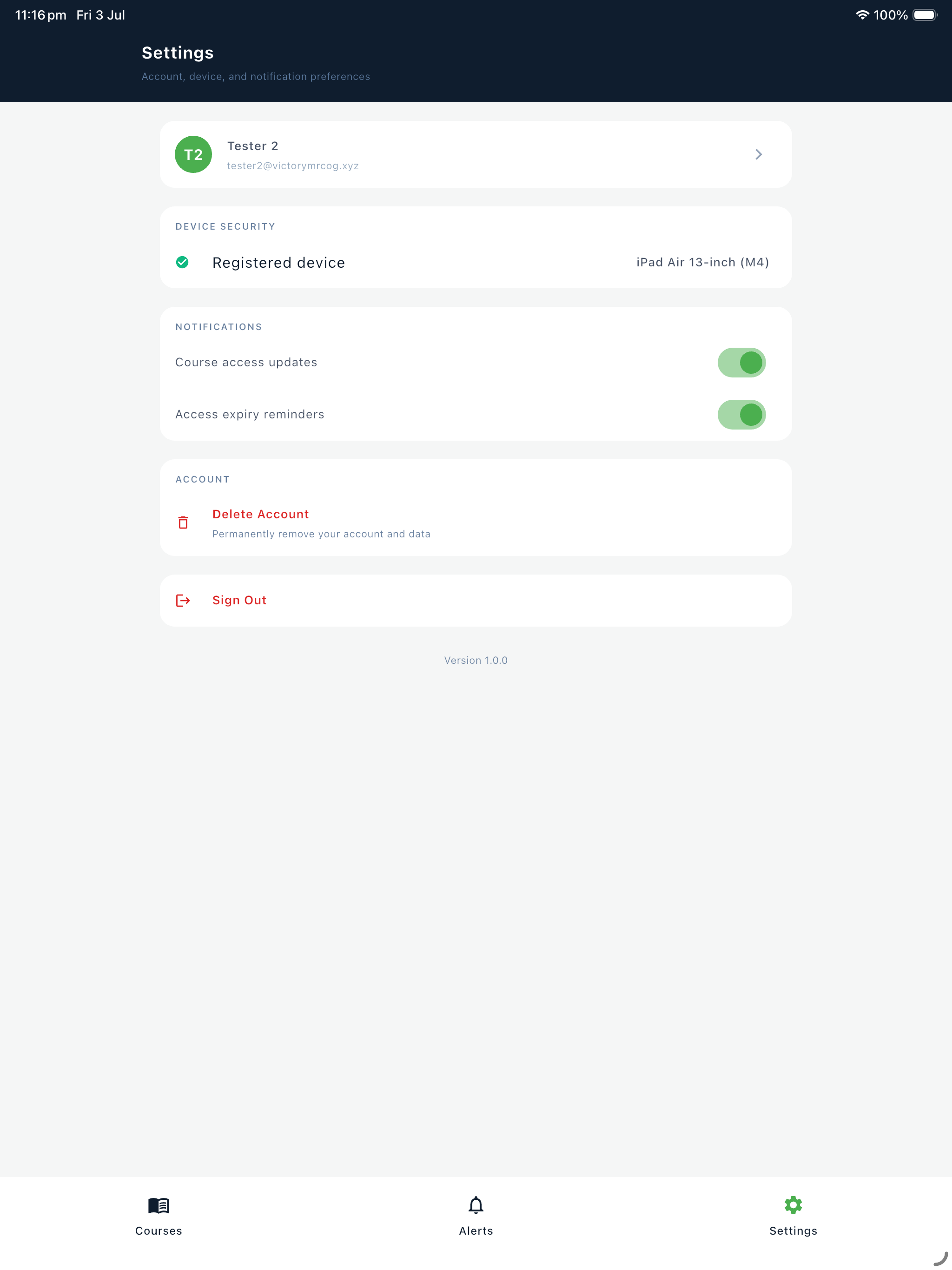Disable Course access updates toggle
952x1270 pixels.
point(741,363)
